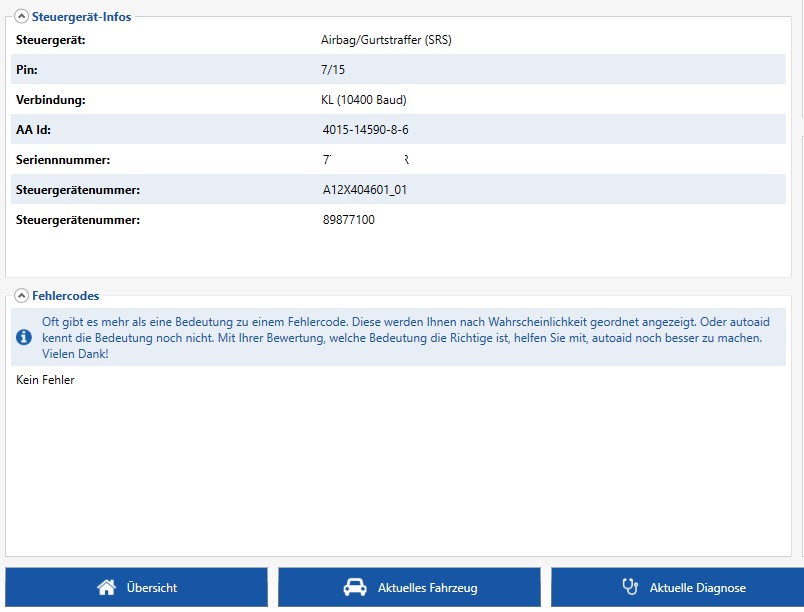Collapse the Steuergerät-Infos section

(21, 17)
